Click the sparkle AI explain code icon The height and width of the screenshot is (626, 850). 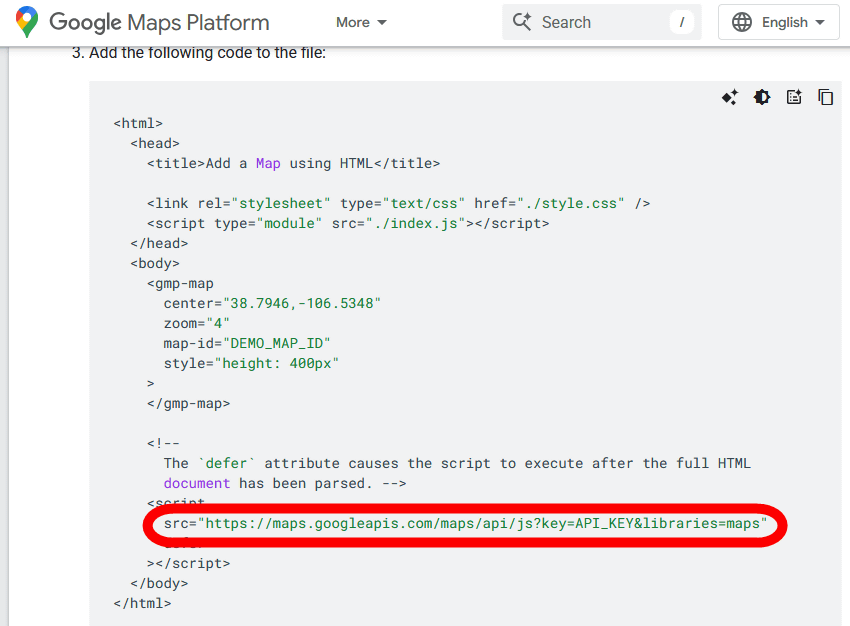(x=730, y=97)
